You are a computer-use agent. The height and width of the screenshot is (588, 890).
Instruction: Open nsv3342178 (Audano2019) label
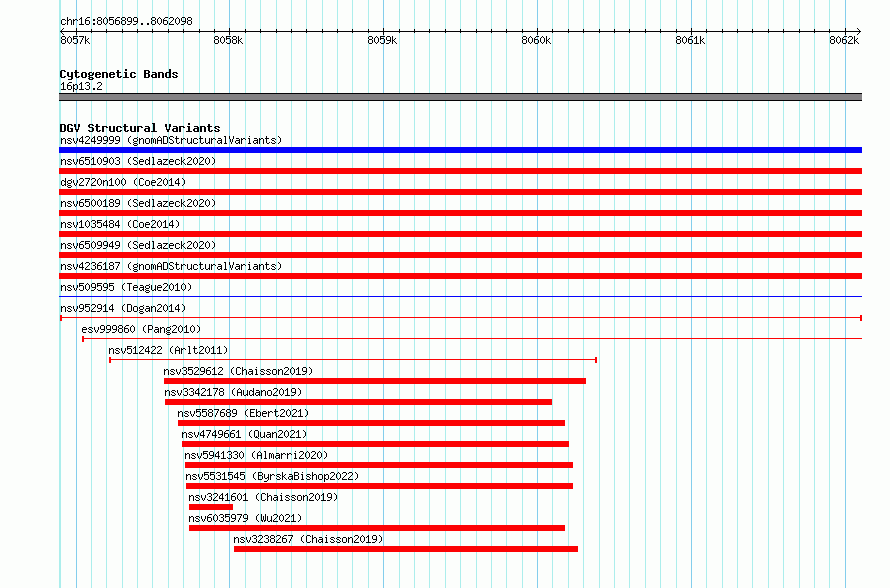233,392
